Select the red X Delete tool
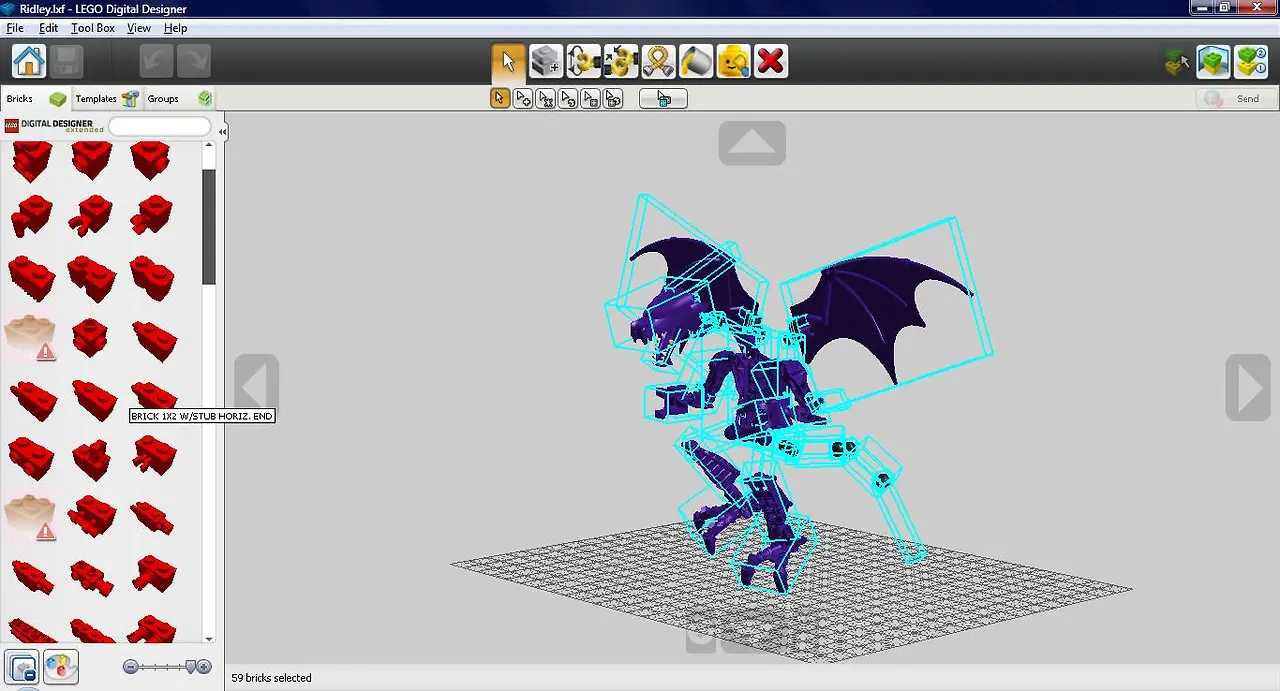Screen dimensions: 1280x691 (x=770, y=61)
